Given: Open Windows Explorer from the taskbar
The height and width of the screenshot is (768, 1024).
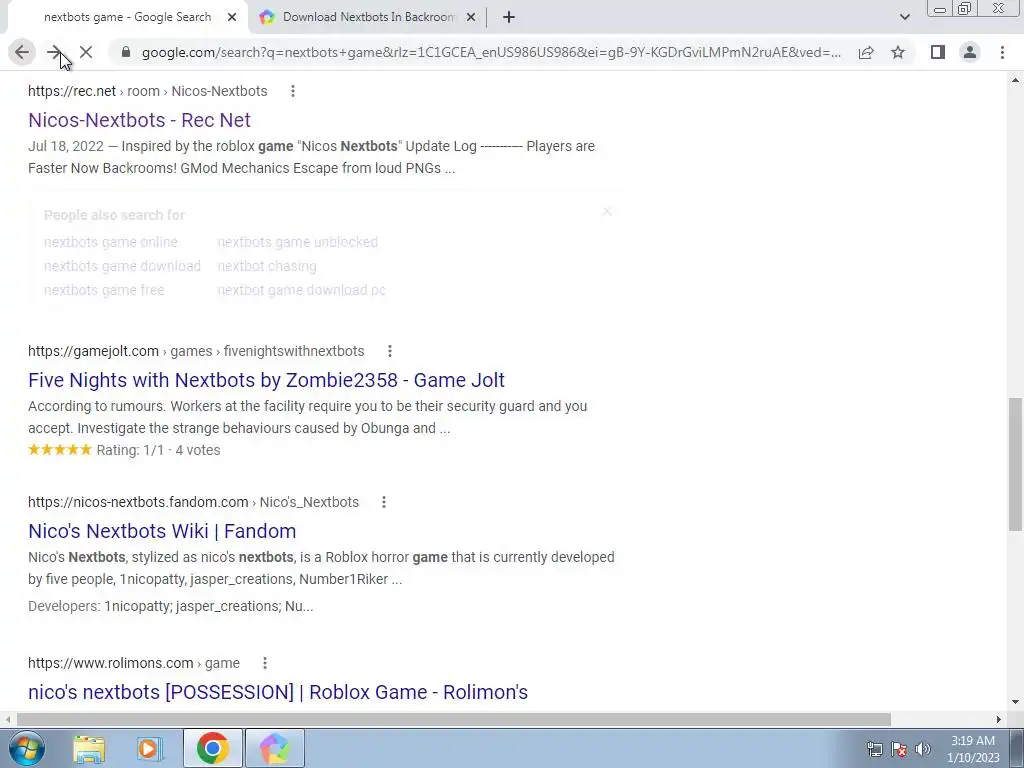Looking at the screenshot, I should [x=89, y=748].
